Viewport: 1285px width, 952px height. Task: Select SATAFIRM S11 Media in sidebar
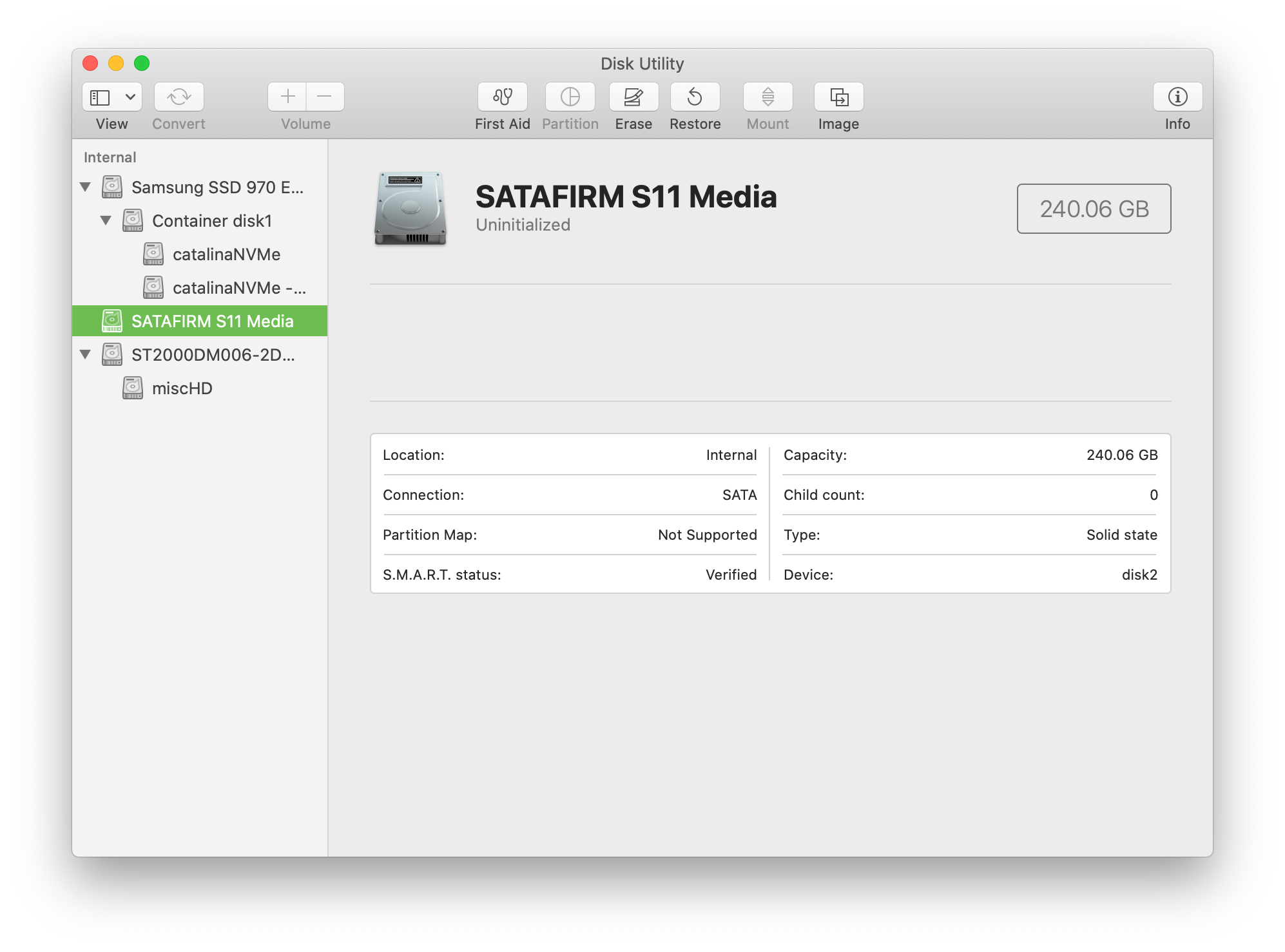point(212,321)
